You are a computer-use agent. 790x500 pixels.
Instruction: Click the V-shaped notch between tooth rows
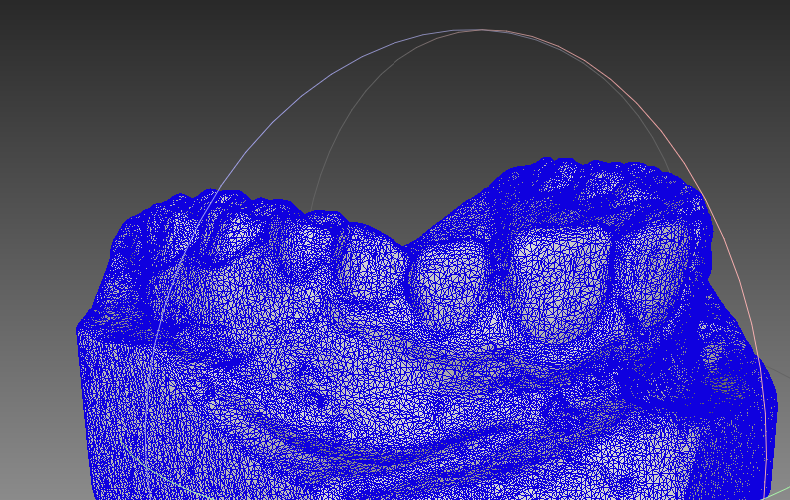pos(405,243)
